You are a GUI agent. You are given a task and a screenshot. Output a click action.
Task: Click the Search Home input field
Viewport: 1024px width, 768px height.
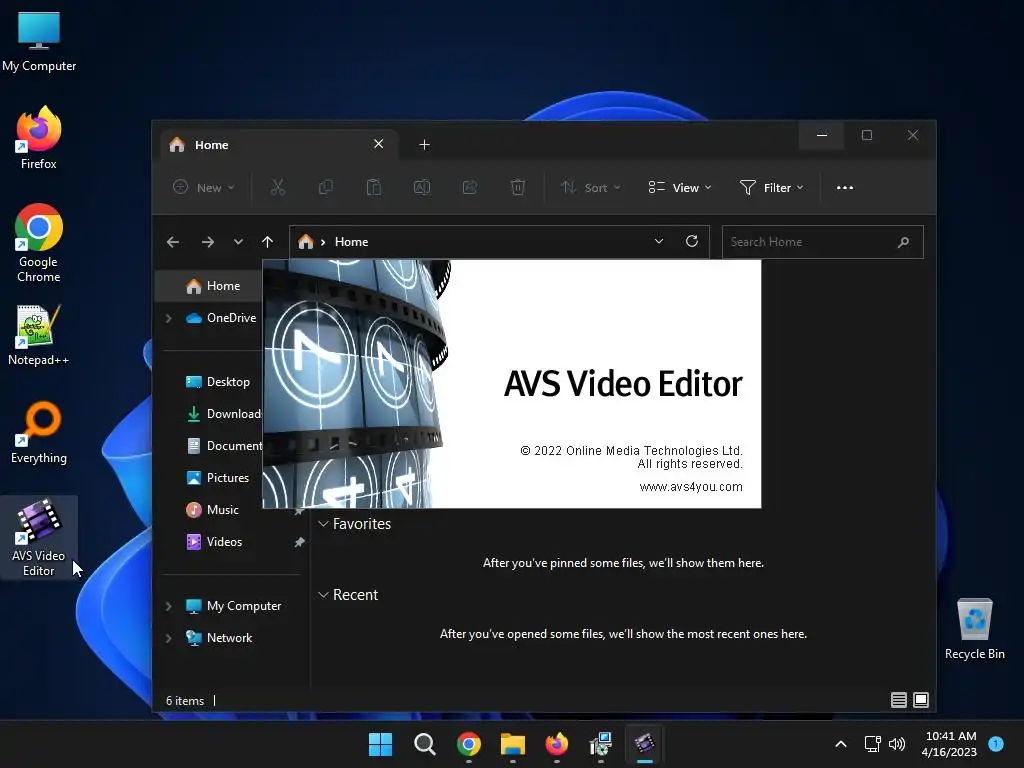822,242
